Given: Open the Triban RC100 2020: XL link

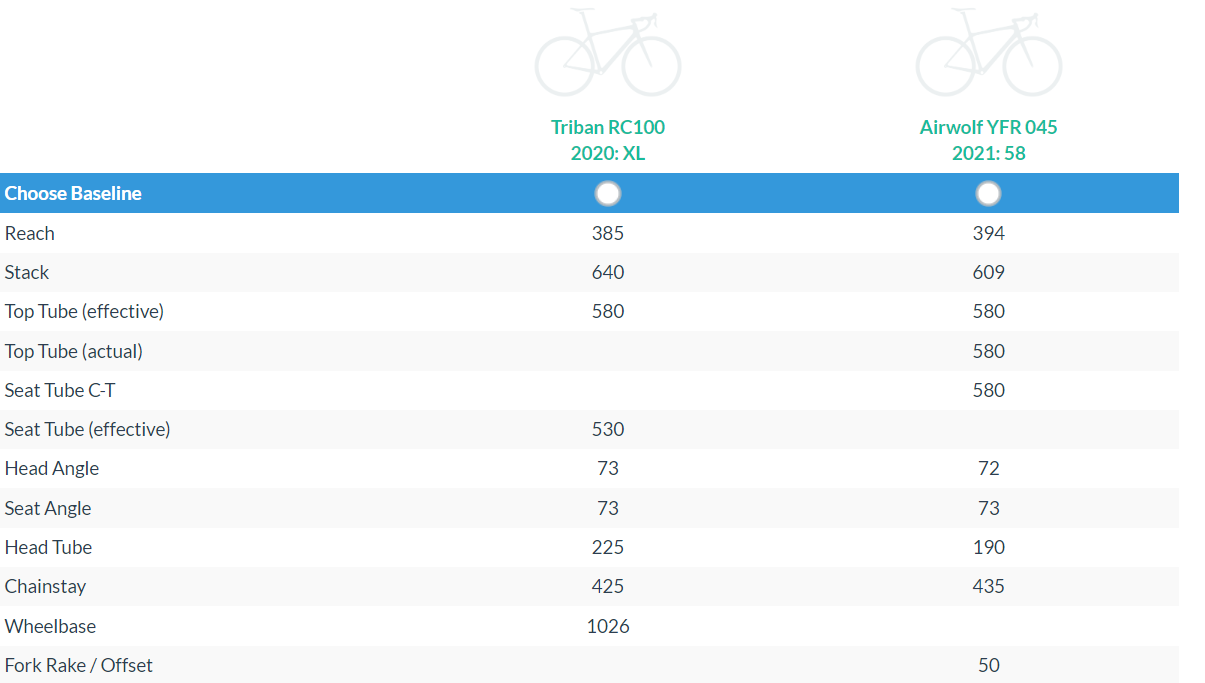Looking at the screenshot, I should [x=608, y=140].
